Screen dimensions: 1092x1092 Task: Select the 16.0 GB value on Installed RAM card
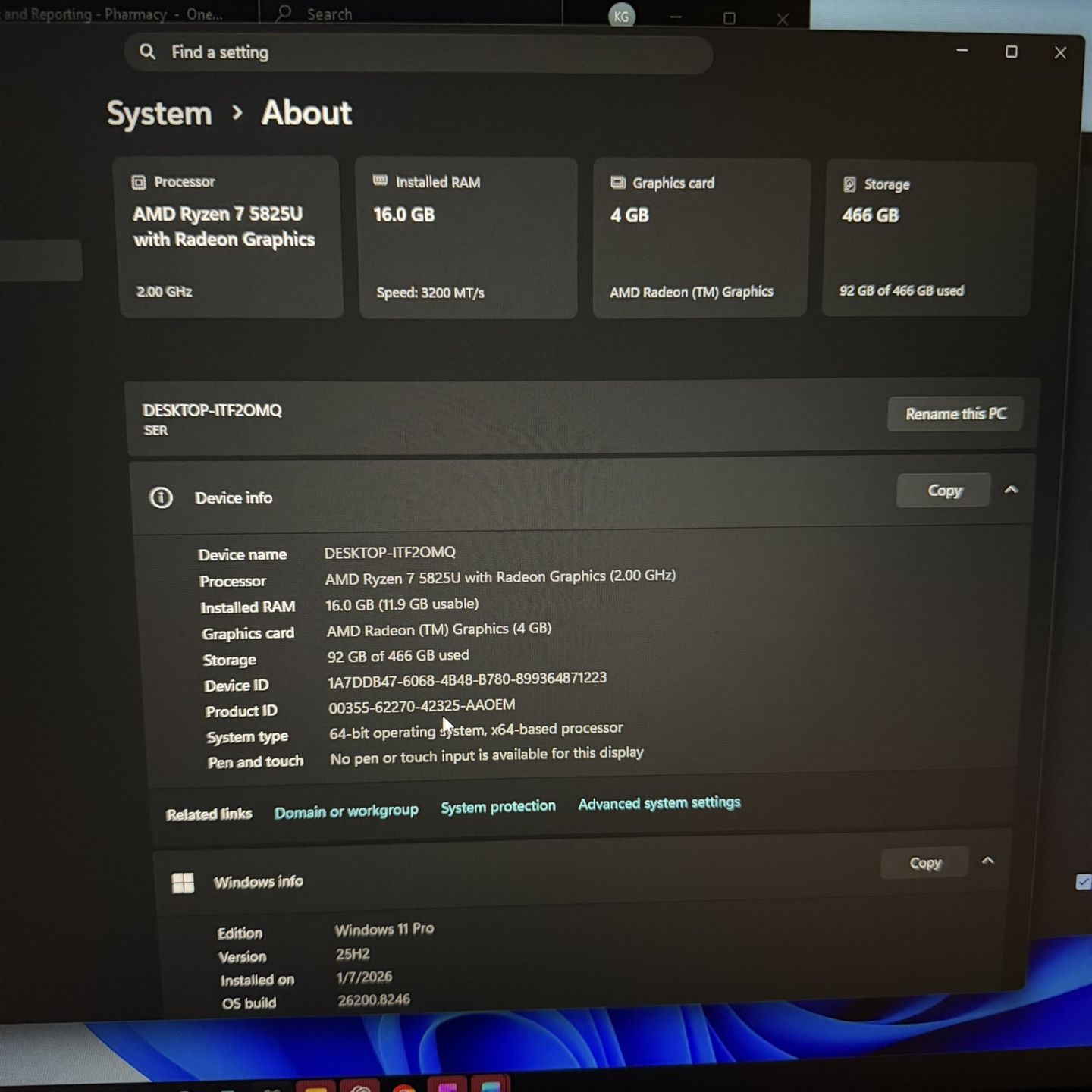coord(403,215)
